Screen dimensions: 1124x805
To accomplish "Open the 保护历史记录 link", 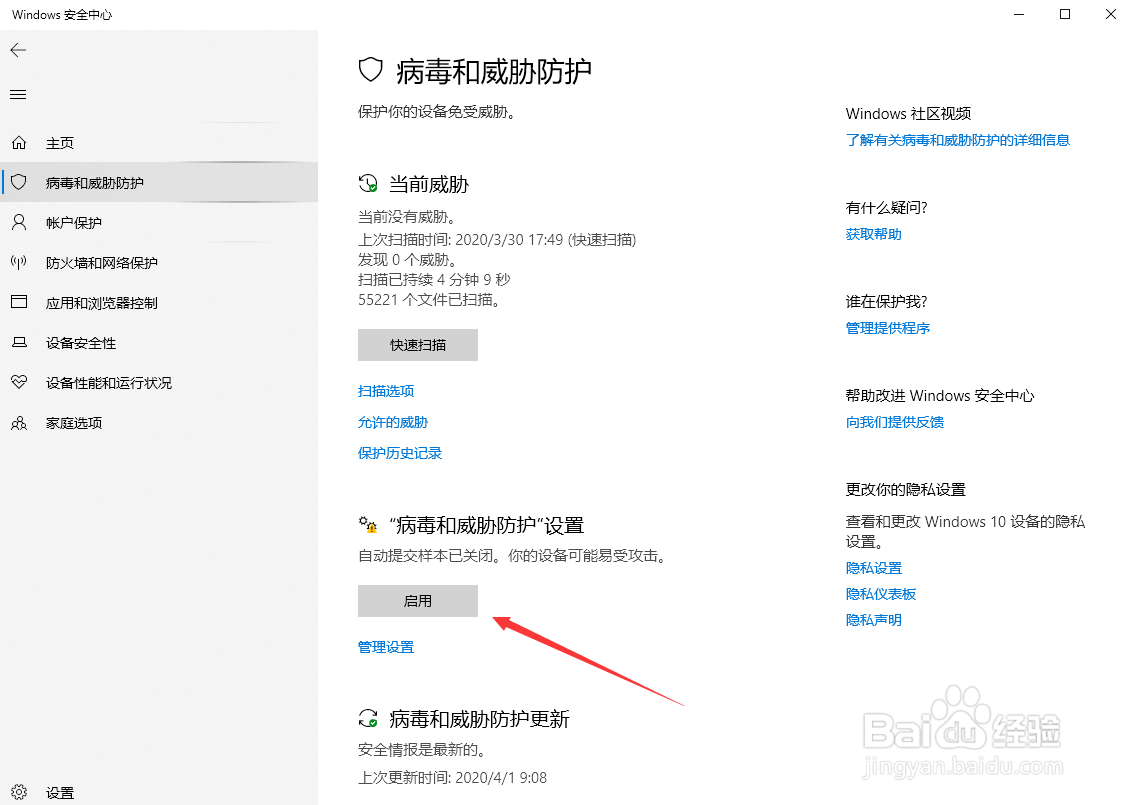I will (400, 453).
